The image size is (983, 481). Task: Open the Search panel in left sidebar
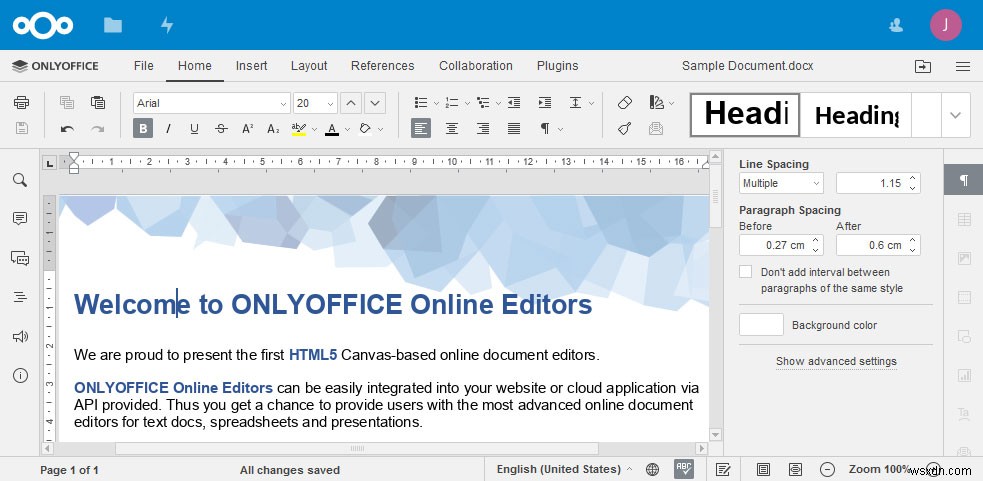click(20, 180)
